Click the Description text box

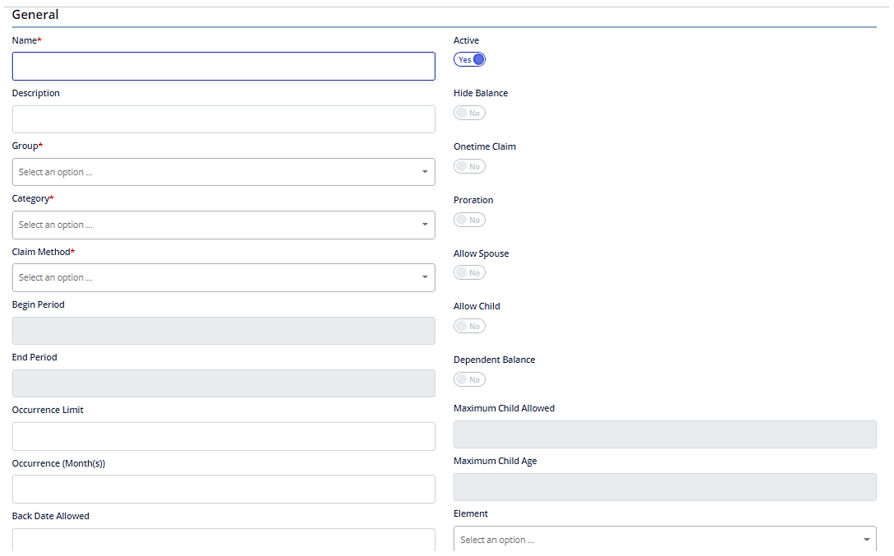(x=224, y=119)
